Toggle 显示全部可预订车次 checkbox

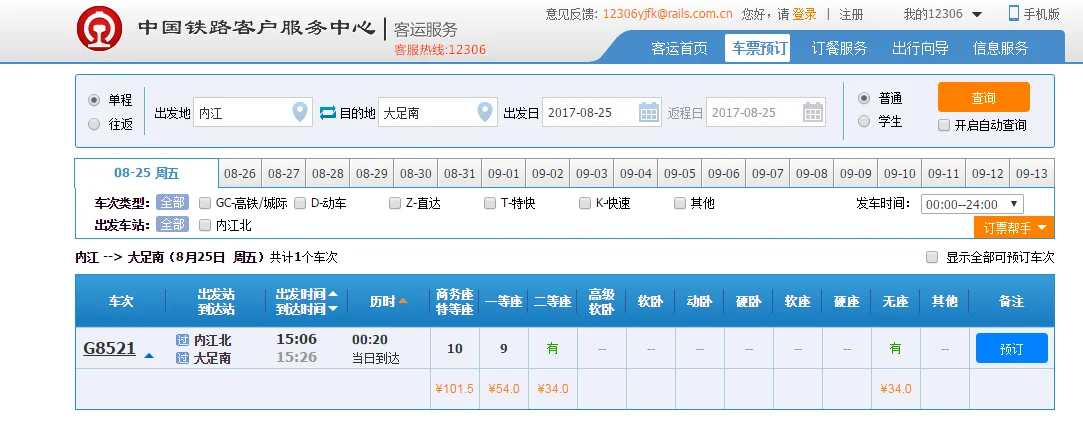932,258
